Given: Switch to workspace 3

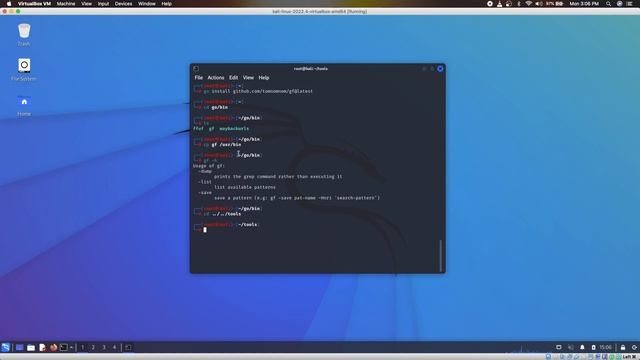Looking at the screenshot, I should click(x=104, y=347).
